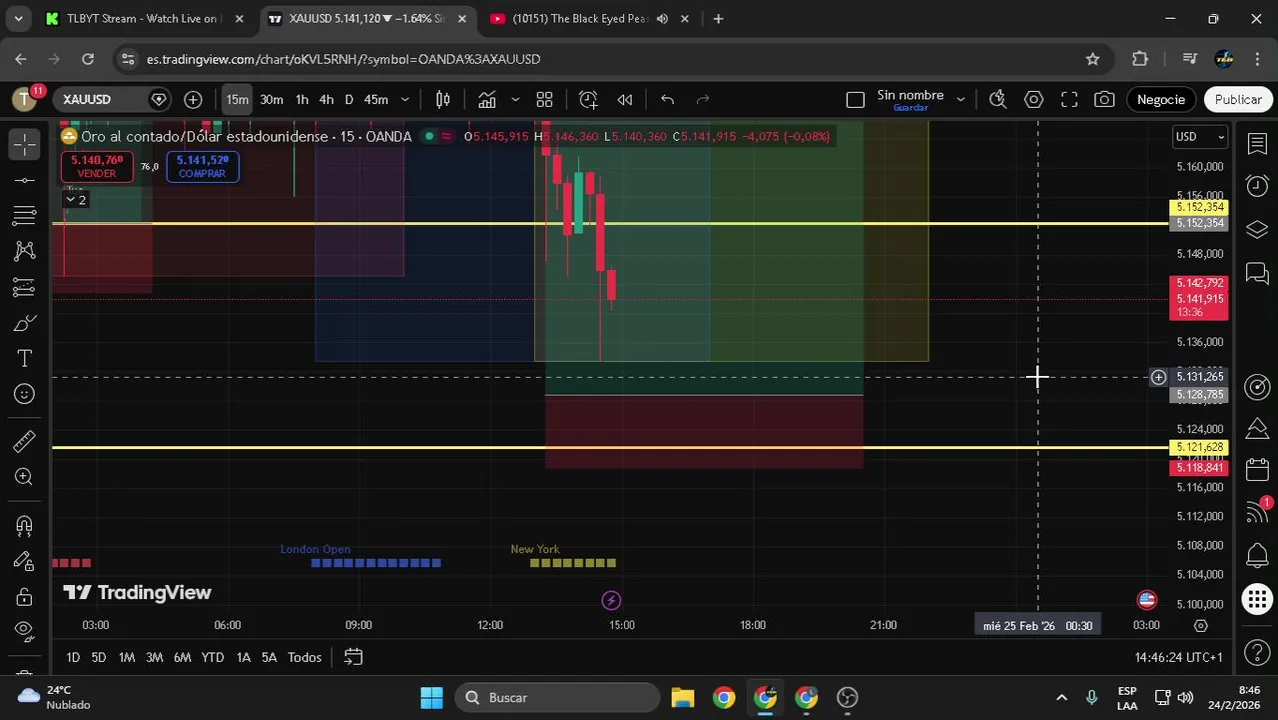Toggle lock all drawing tools
The width and height of the screenshot is (1278, 720).
point(25,597)
